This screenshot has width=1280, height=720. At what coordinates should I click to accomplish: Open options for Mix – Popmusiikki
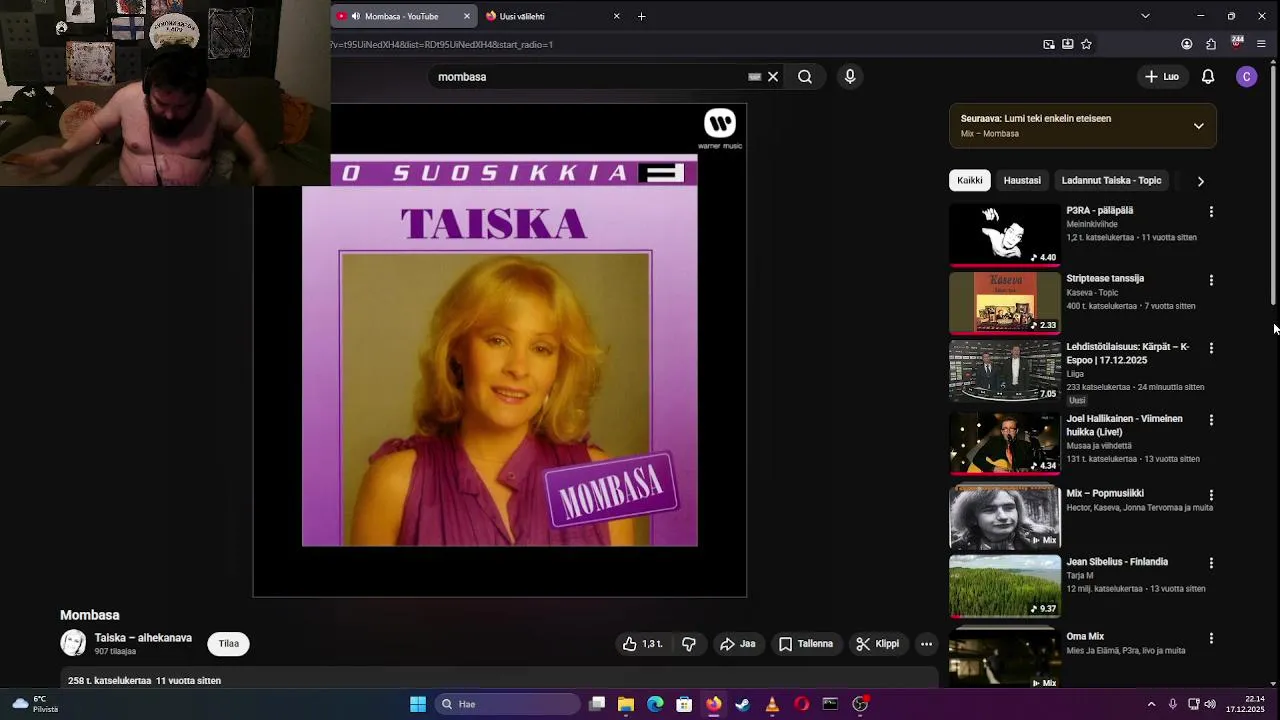click(x=1211, y=495)
